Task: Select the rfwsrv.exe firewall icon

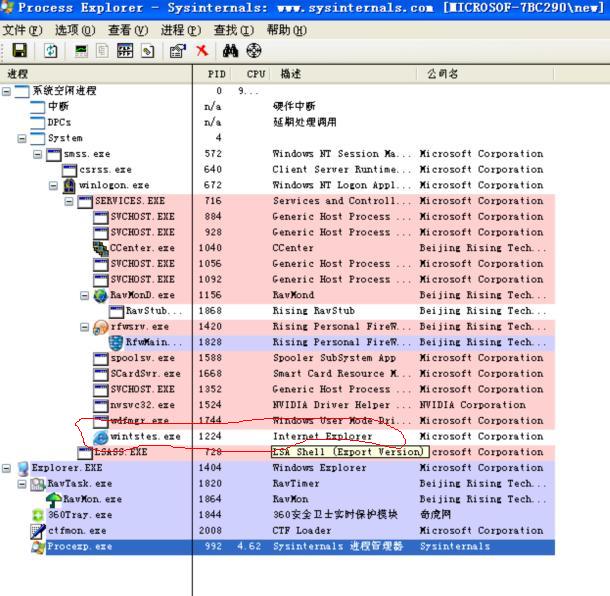Action: pos(101,327)
